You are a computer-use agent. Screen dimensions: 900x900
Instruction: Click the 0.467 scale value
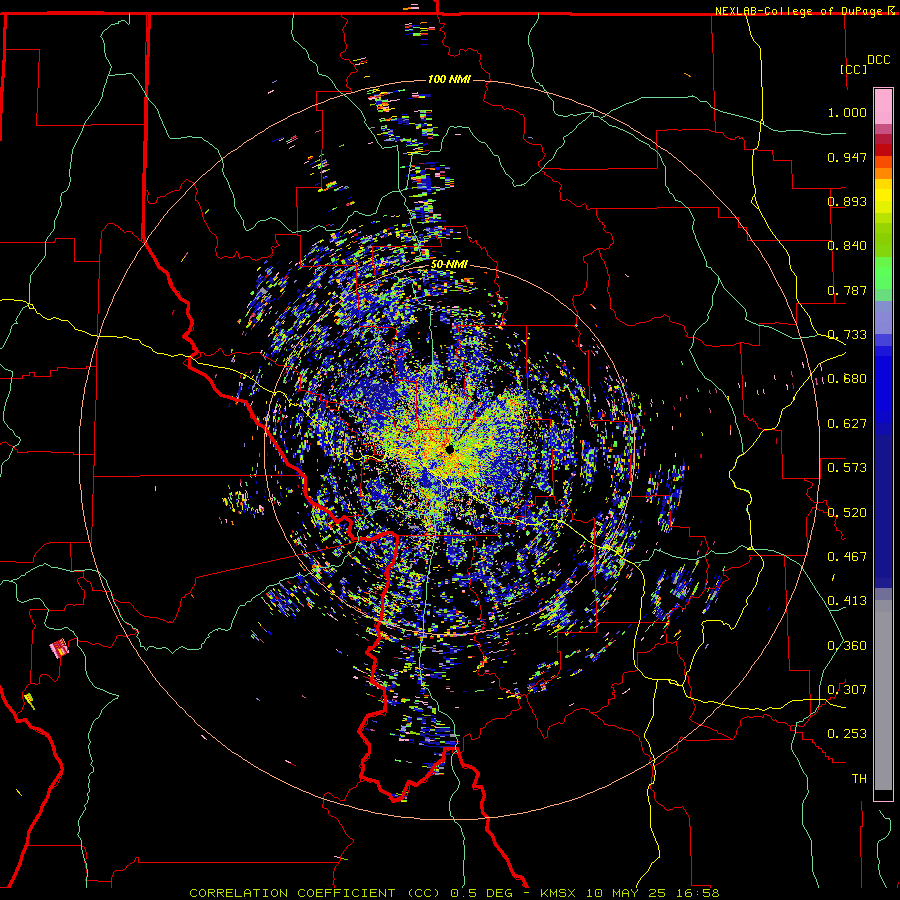click(847, 557)
